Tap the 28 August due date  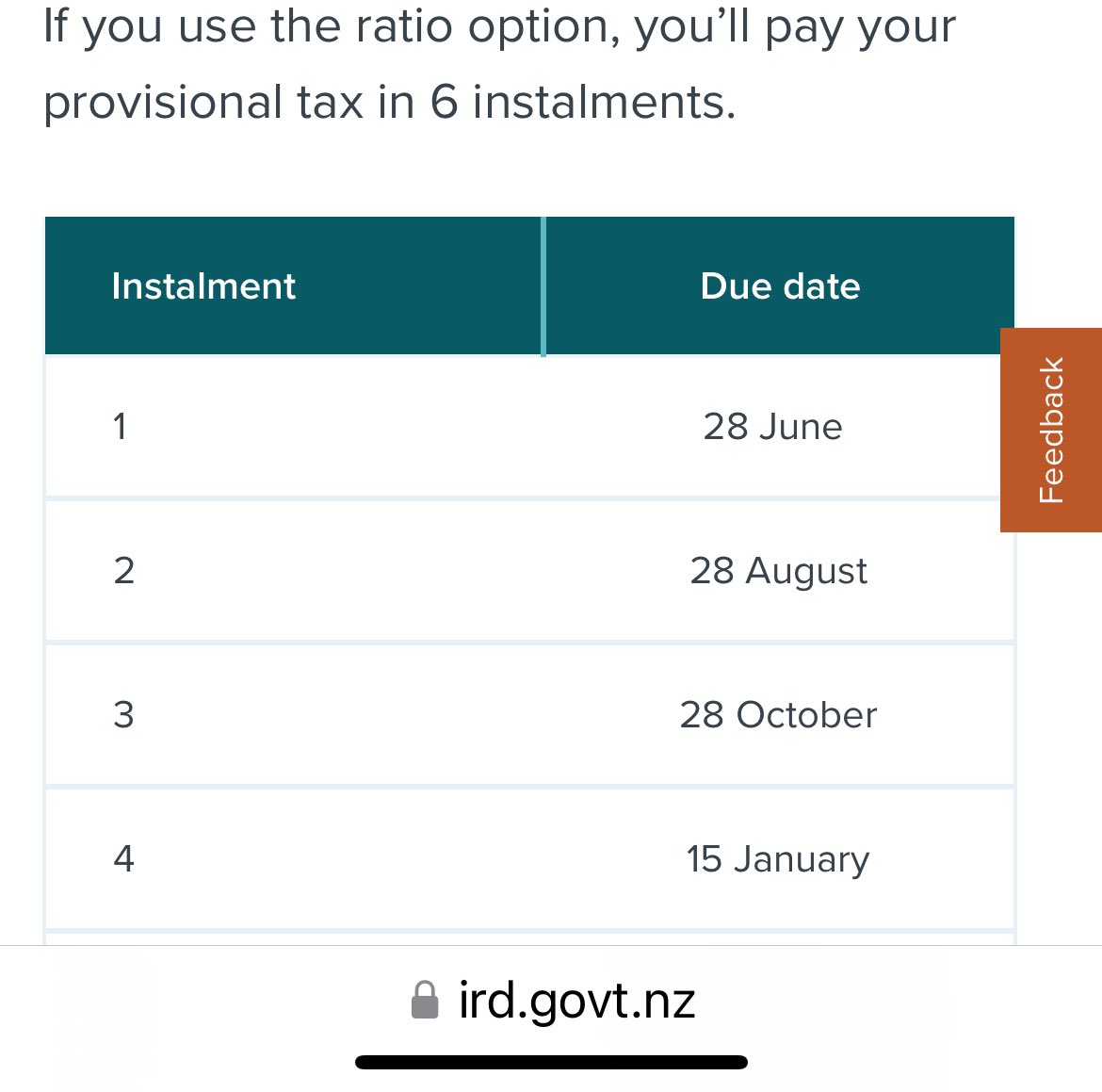tap(778, 571)
